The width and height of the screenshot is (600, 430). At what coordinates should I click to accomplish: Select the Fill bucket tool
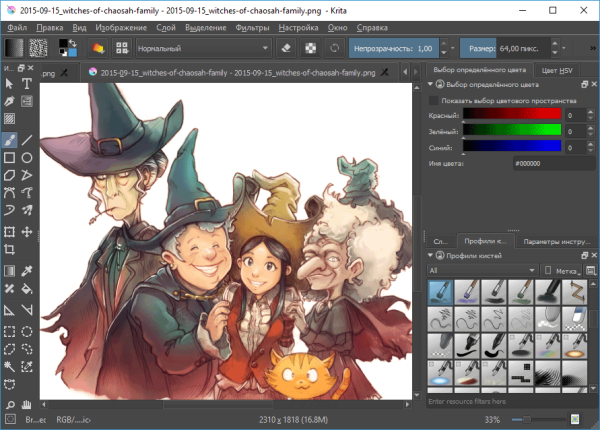pos(27,290)
